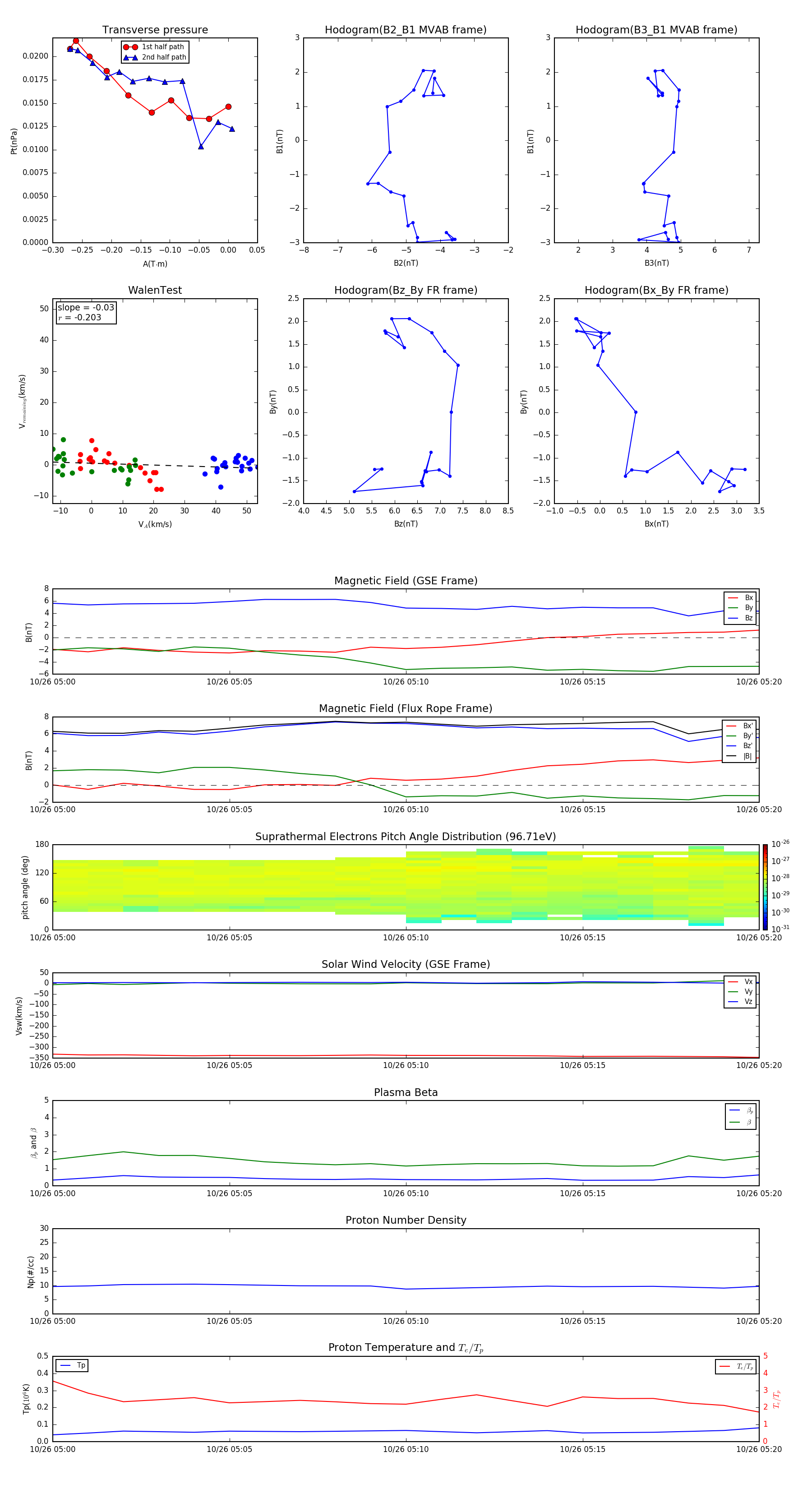Click '10/26 05:20' tick under temperature plot

pos(759,1449)
